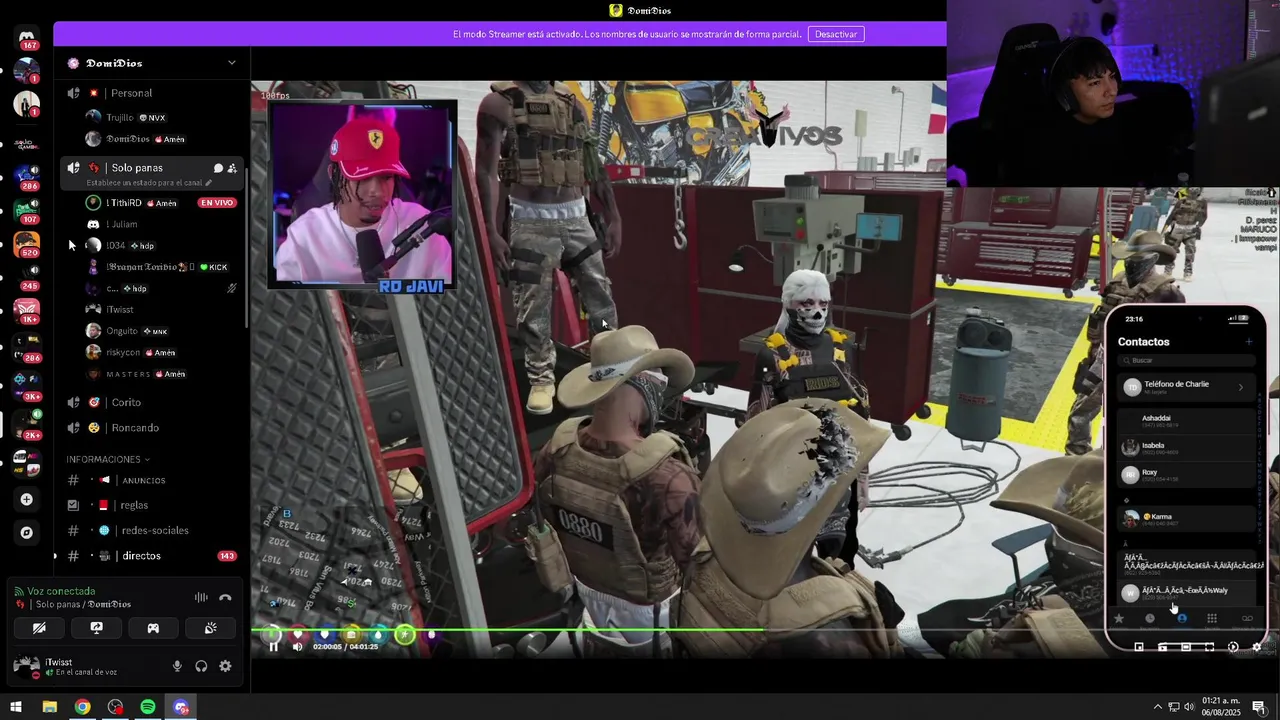
Task: Mute microphone in user panel
Action: click(x=177, y=666)
